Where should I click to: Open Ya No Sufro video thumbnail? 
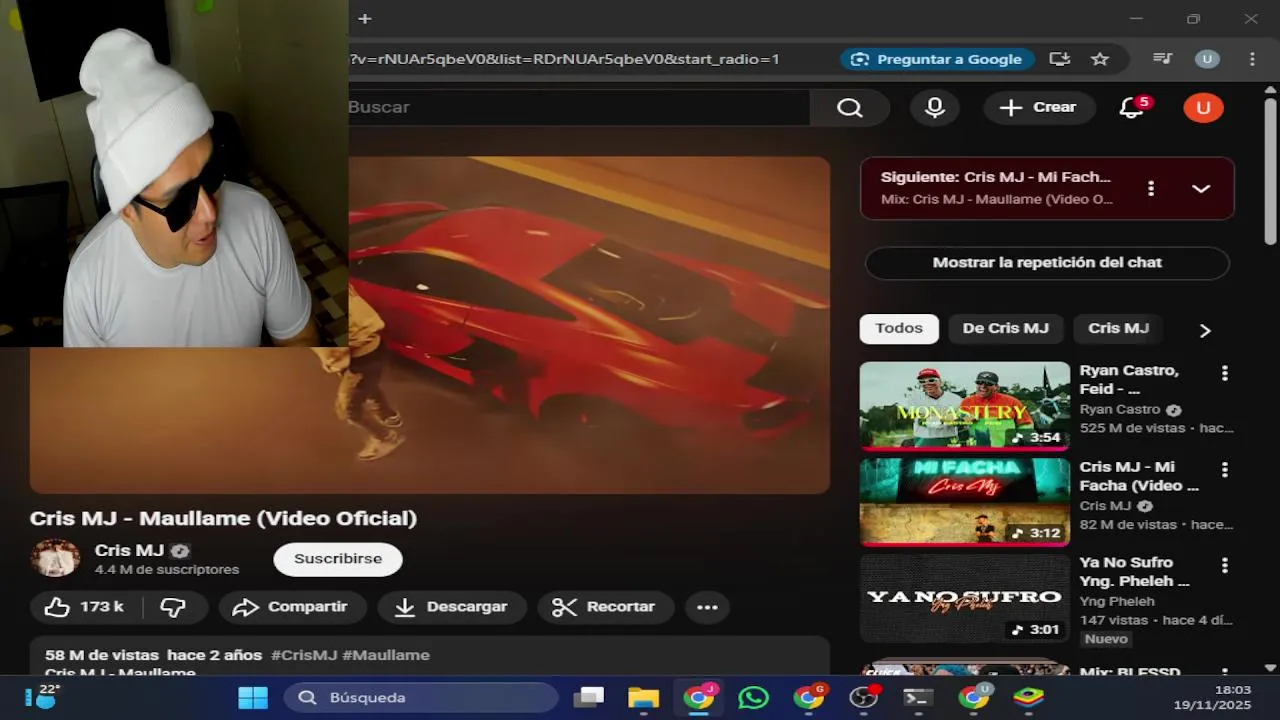point(965,598)
